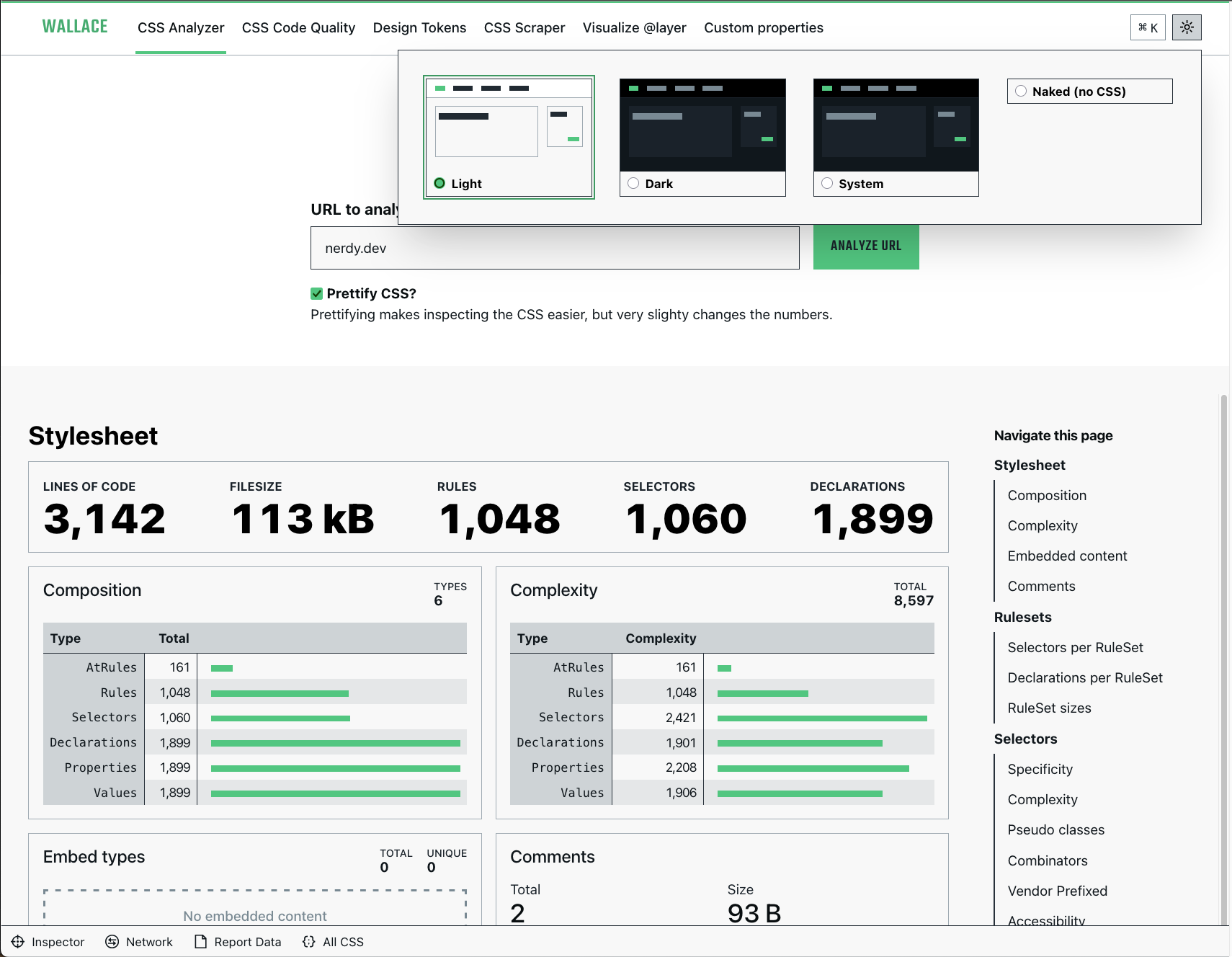The width and height of the screenshot is (1232, 957).
Task: Open the All CSS braces icon
Action: pyautogui.click(x=309, y=942)
